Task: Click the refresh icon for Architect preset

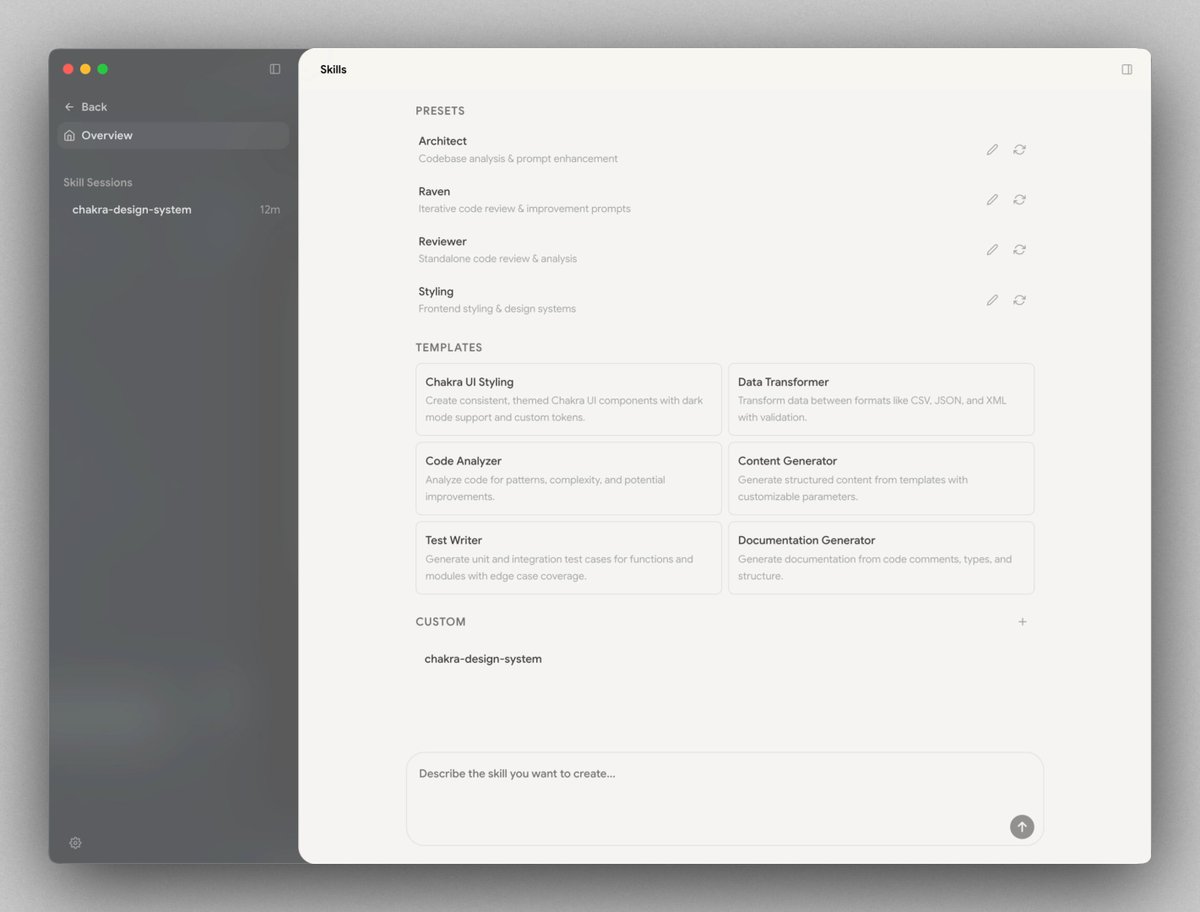Action: coord(1019,150)
